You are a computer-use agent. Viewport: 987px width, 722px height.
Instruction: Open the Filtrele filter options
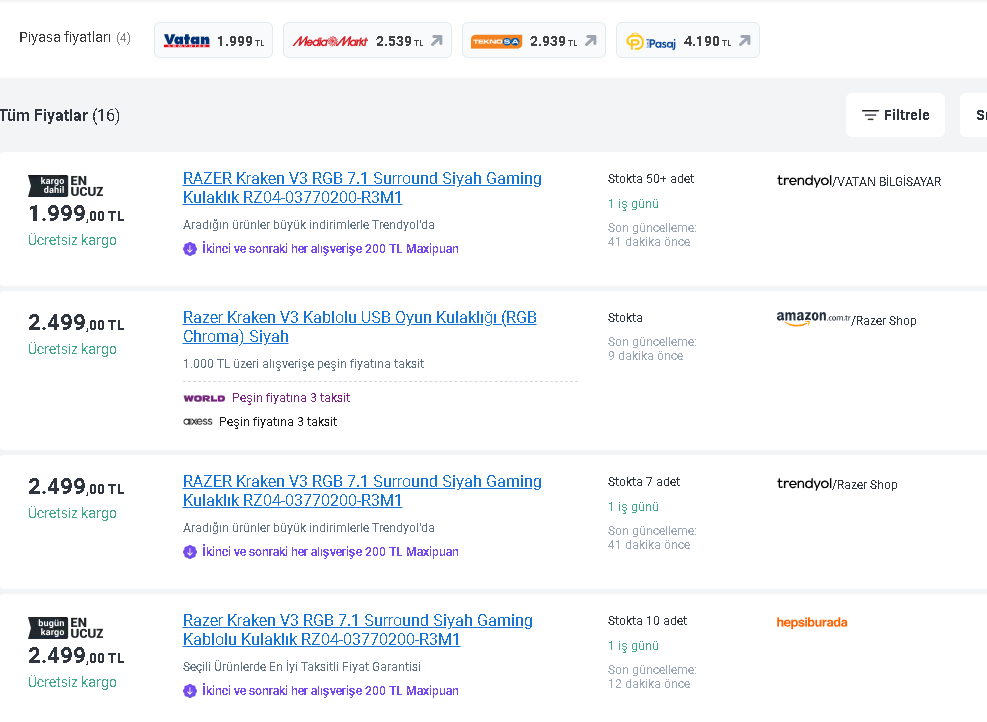click(896, 116)
